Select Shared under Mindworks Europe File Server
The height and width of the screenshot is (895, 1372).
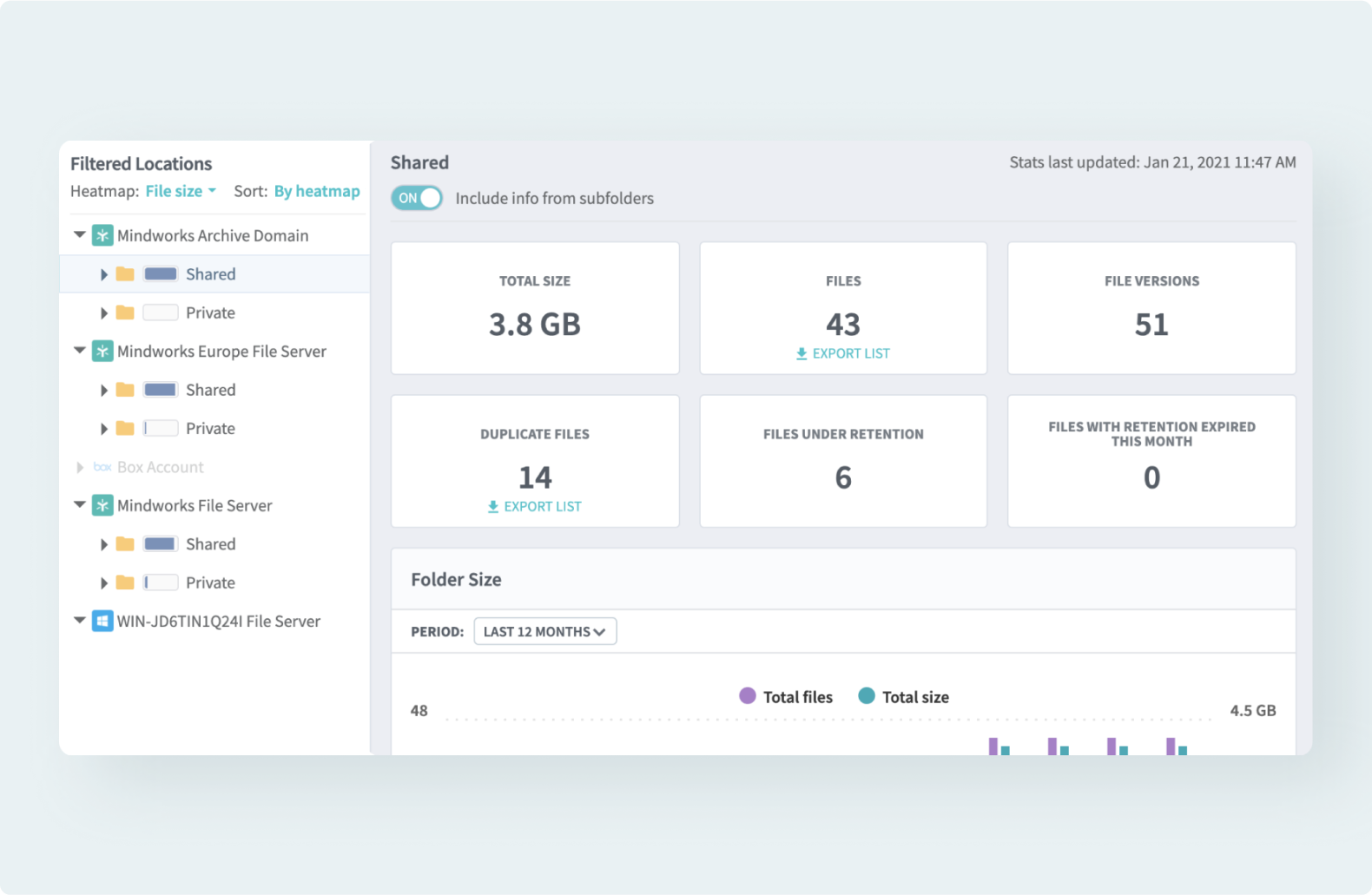(210, 390)
